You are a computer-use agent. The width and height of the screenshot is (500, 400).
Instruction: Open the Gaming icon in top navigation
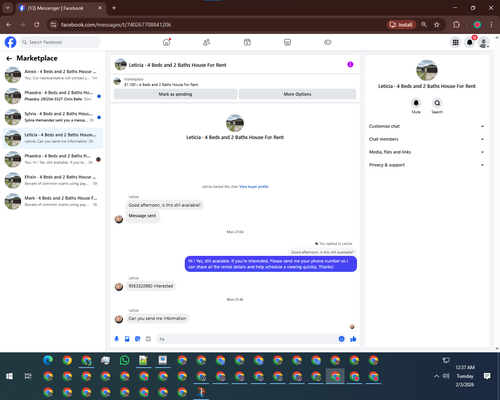point(328,42)
